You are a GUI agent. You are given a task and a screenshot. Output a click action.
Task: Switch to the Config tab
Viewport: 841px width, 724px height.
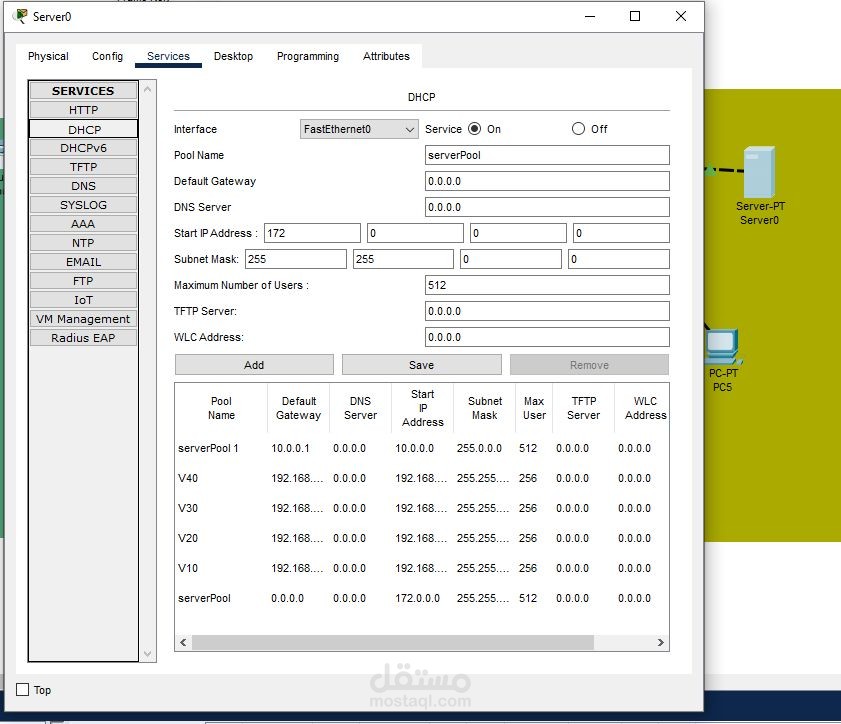(x=107, y=56)
